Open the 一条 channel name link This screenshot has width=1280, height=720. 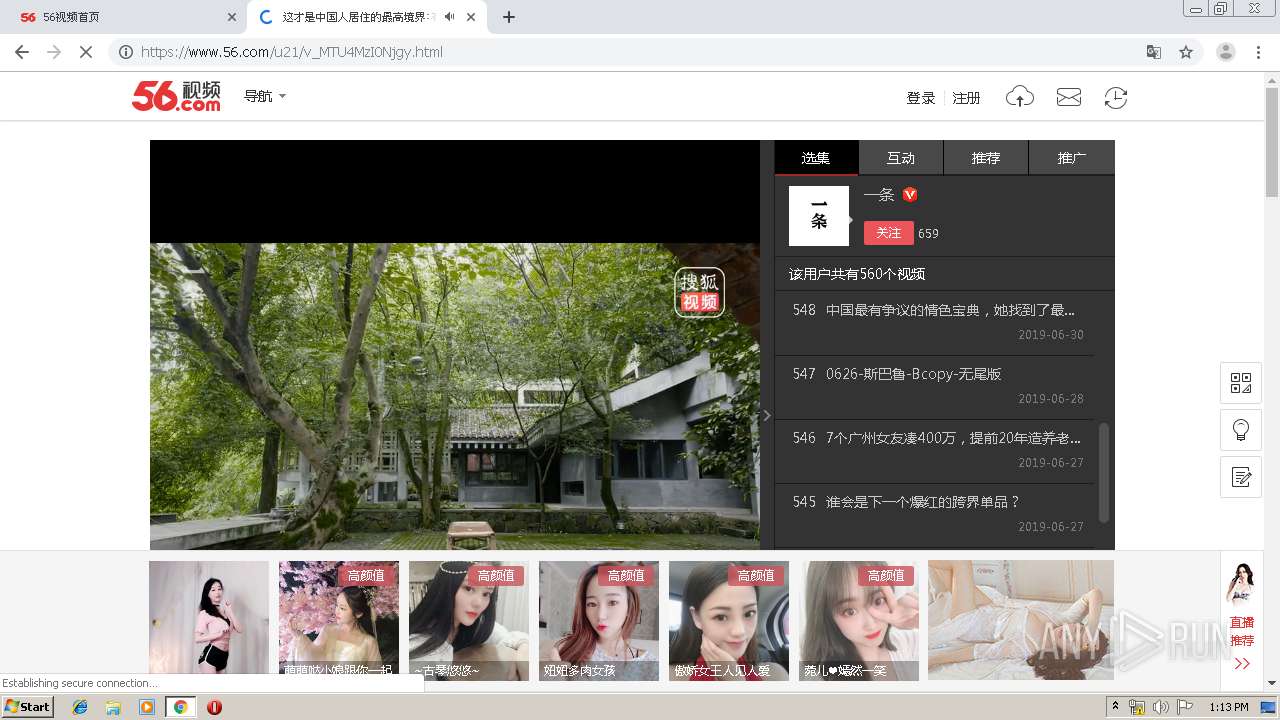click(879, 195)
